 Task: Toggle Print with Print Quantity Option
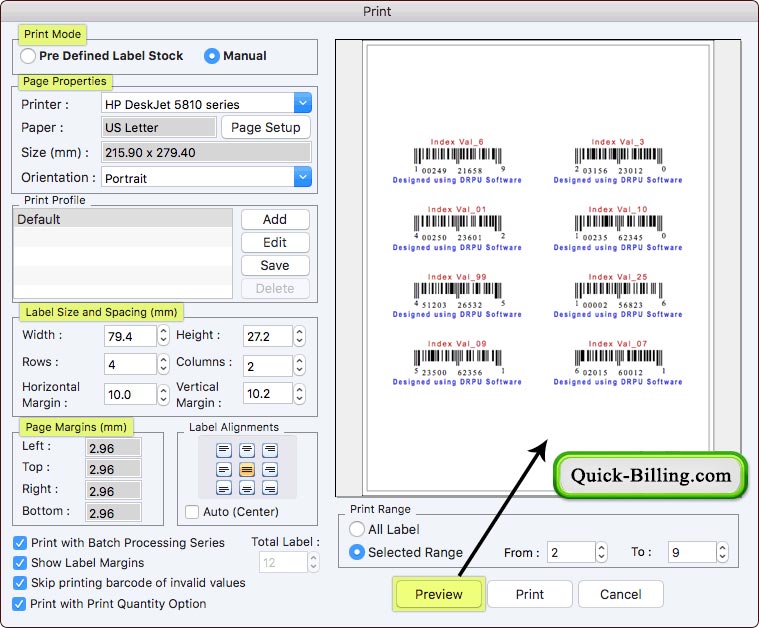19,604
